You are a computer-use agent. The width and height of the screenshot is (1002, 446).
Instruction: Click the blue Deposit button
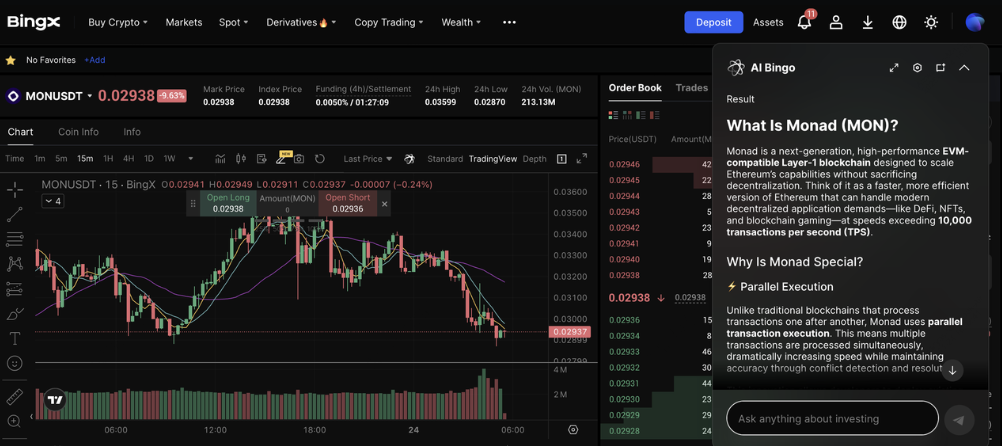coord(713,22)
